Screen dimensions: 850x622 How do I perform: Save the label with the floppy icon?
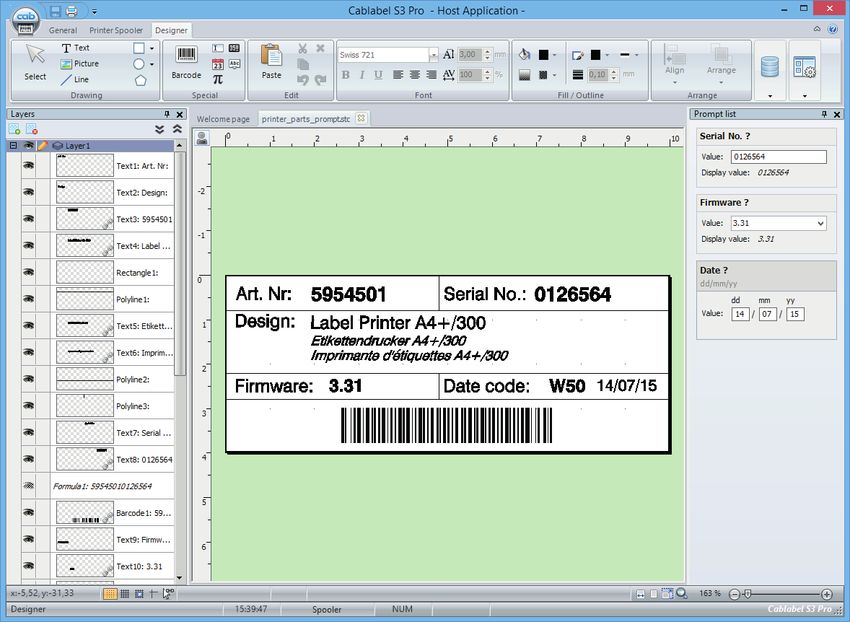[55, 10]
